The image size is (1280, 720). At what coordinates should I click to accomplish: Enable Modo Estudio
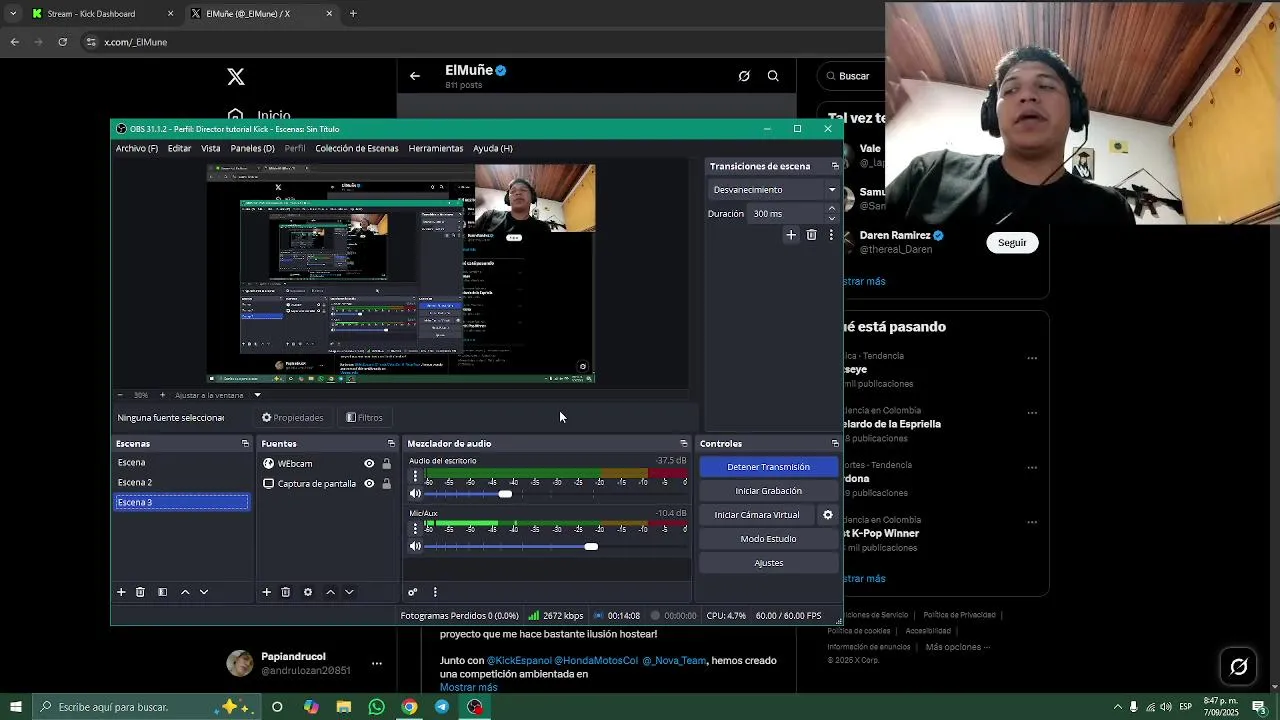pos(768,539)
